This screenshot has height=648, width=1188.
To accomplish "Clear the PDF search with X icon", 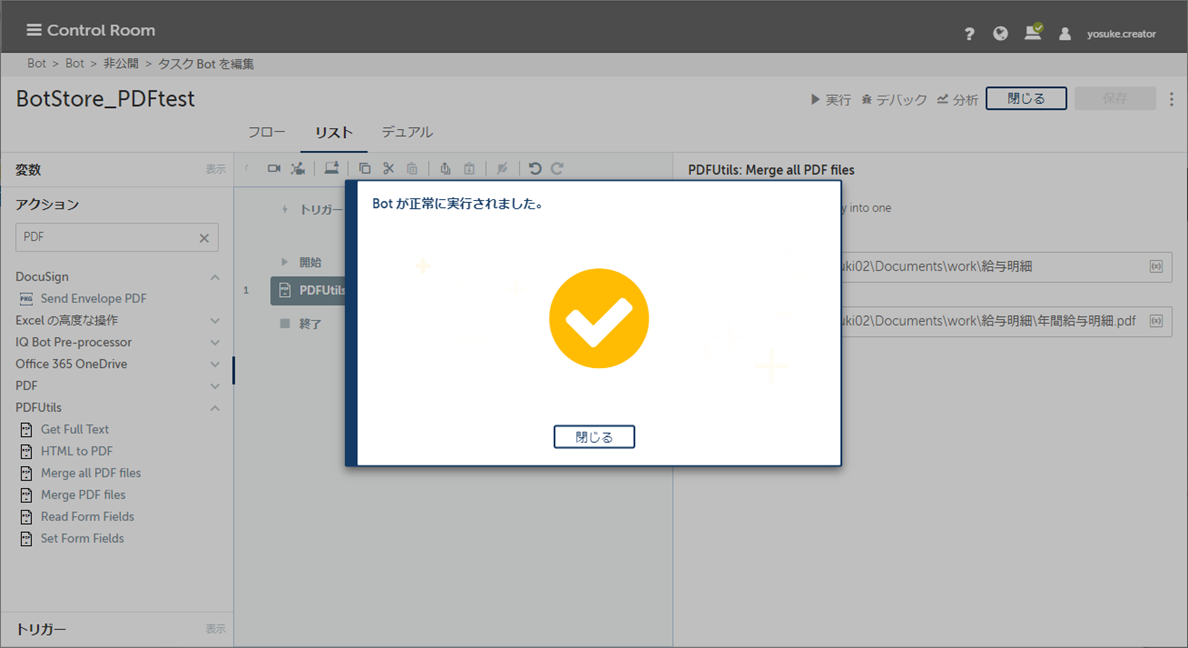I will point(204,238).
